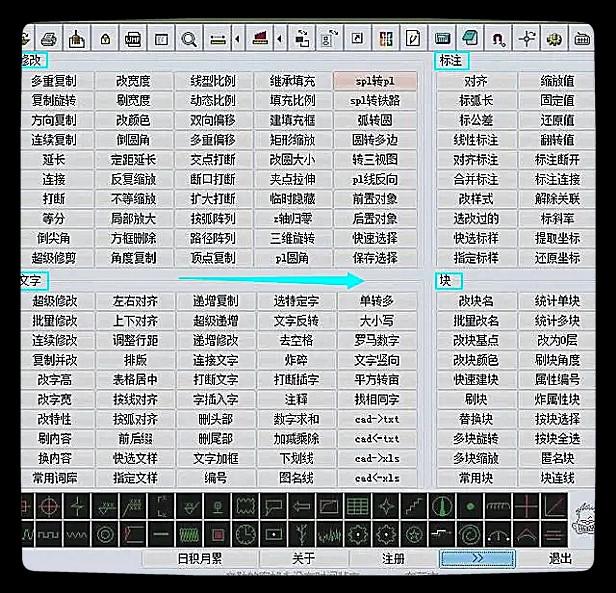
Task: Click the magnet snap icon
Action: coord(498,39)
